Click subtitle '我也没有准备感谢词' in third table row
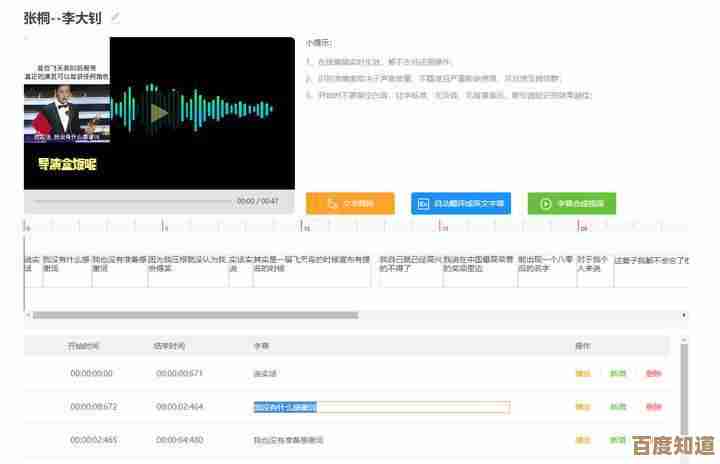The width and height of the screenshot is (720, 464). pyautogui.click(x=288, y=440)
